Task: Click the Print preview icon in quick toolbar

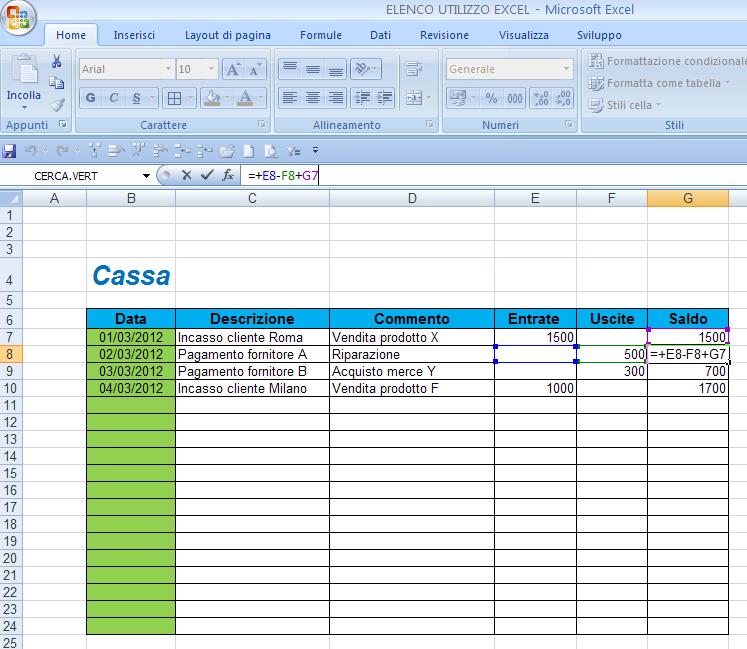Action: [x=271, y=151]
